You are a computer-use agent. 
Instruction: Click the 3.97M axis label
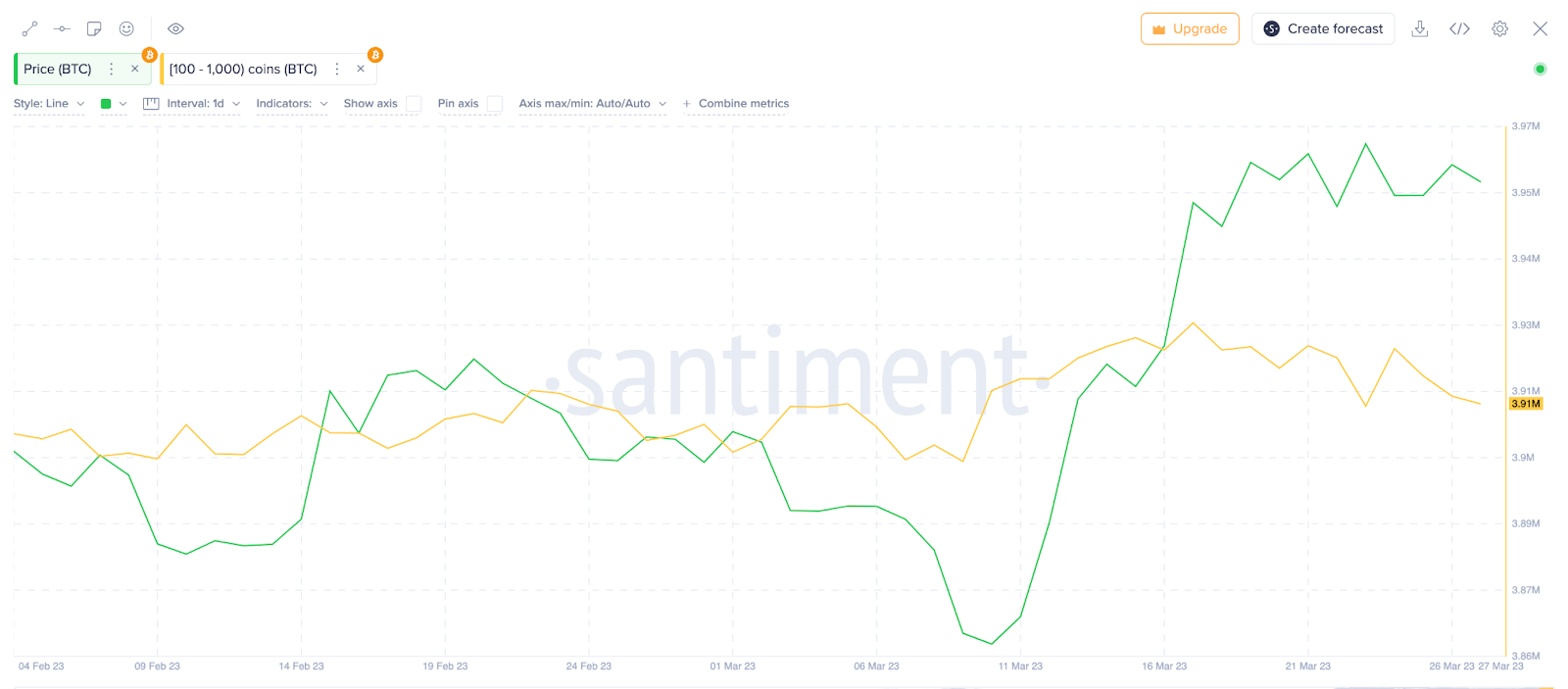click(1526, 126)
